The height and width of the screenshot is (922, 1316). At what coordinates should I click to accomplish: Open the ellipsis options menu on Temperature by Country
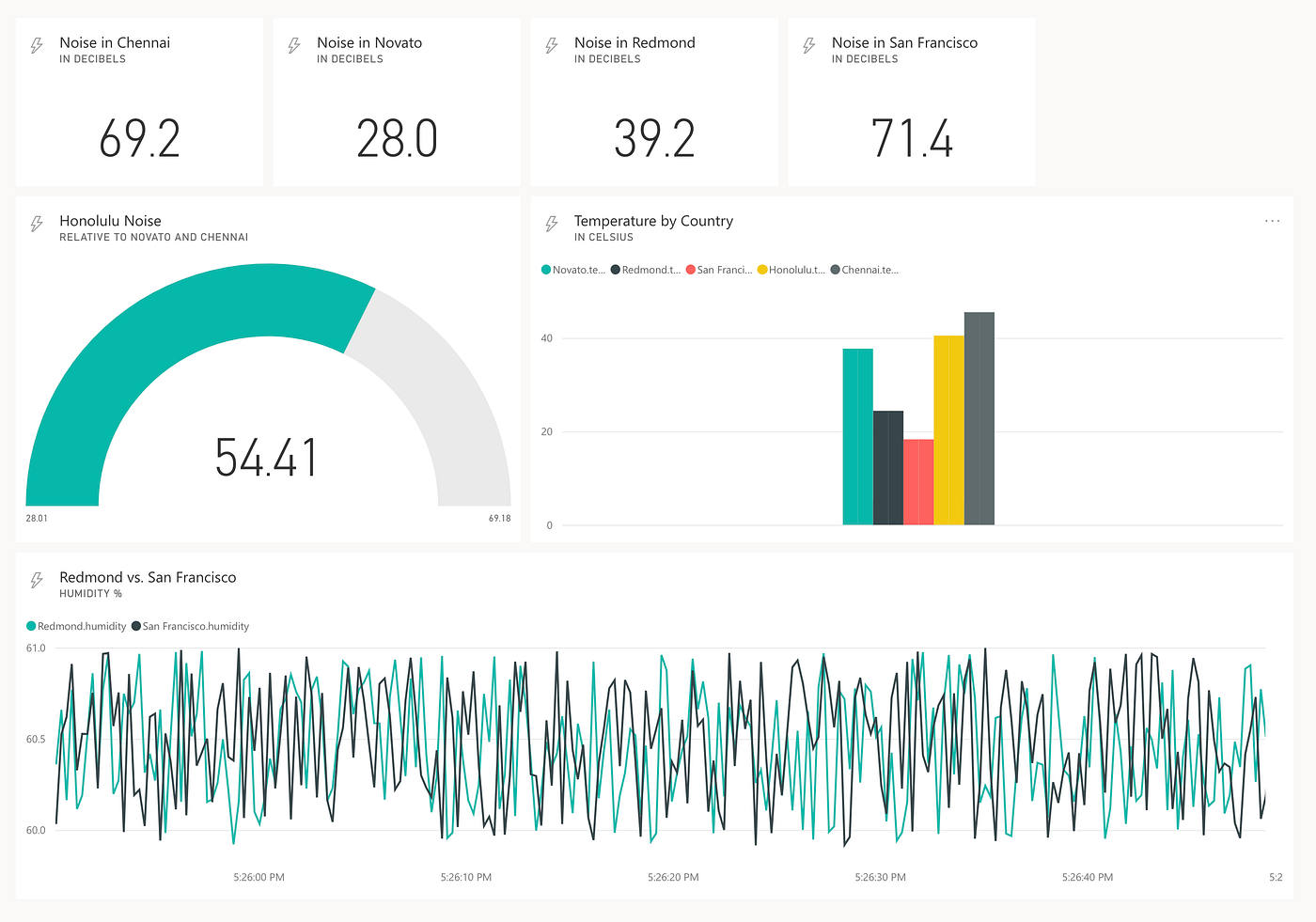[1273, 221]
